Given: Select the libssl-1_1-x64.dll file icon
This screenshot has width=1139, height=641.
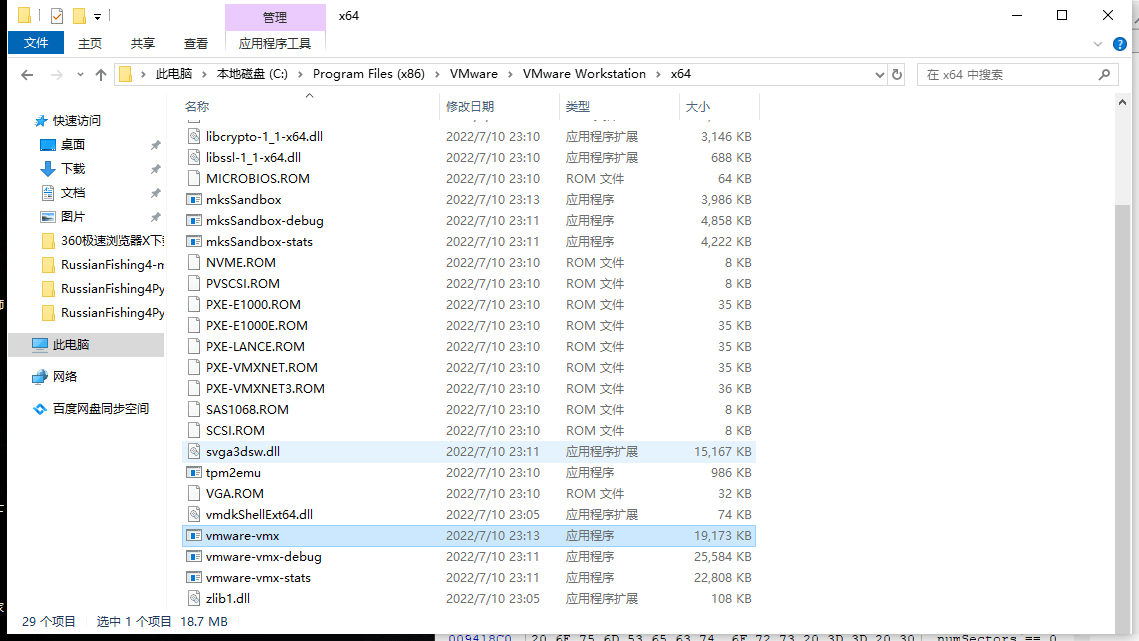Looking at the screenshot, I should tap(194, 157).
